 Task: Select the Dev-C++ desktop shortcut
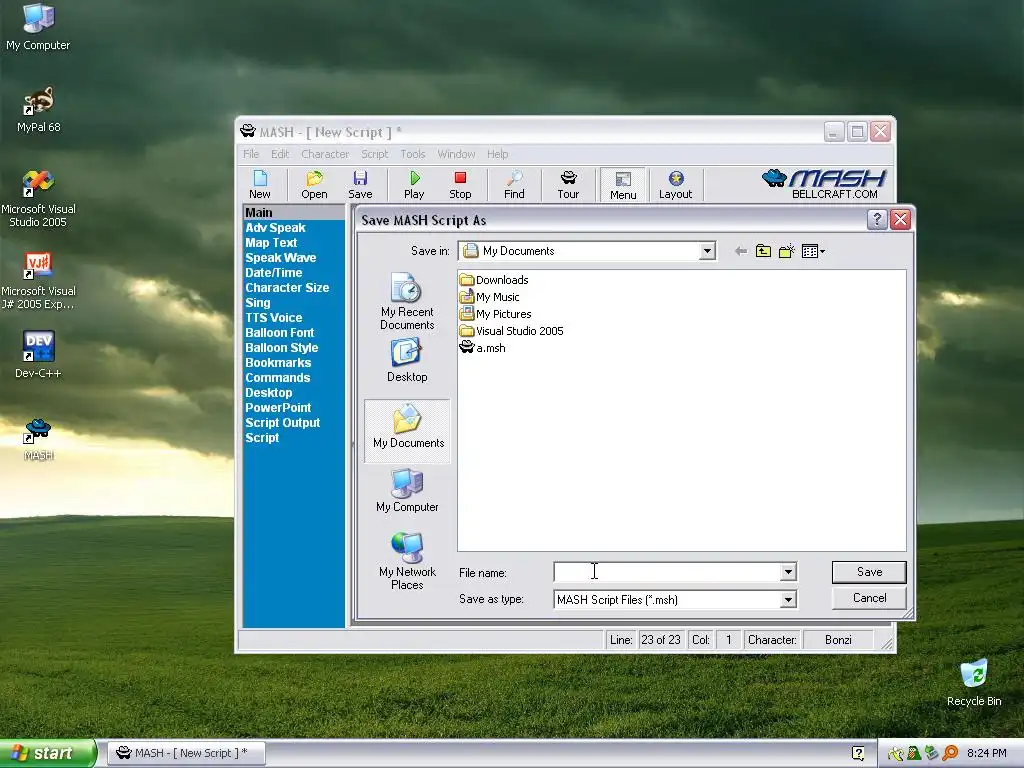click(x=38, y=355)
